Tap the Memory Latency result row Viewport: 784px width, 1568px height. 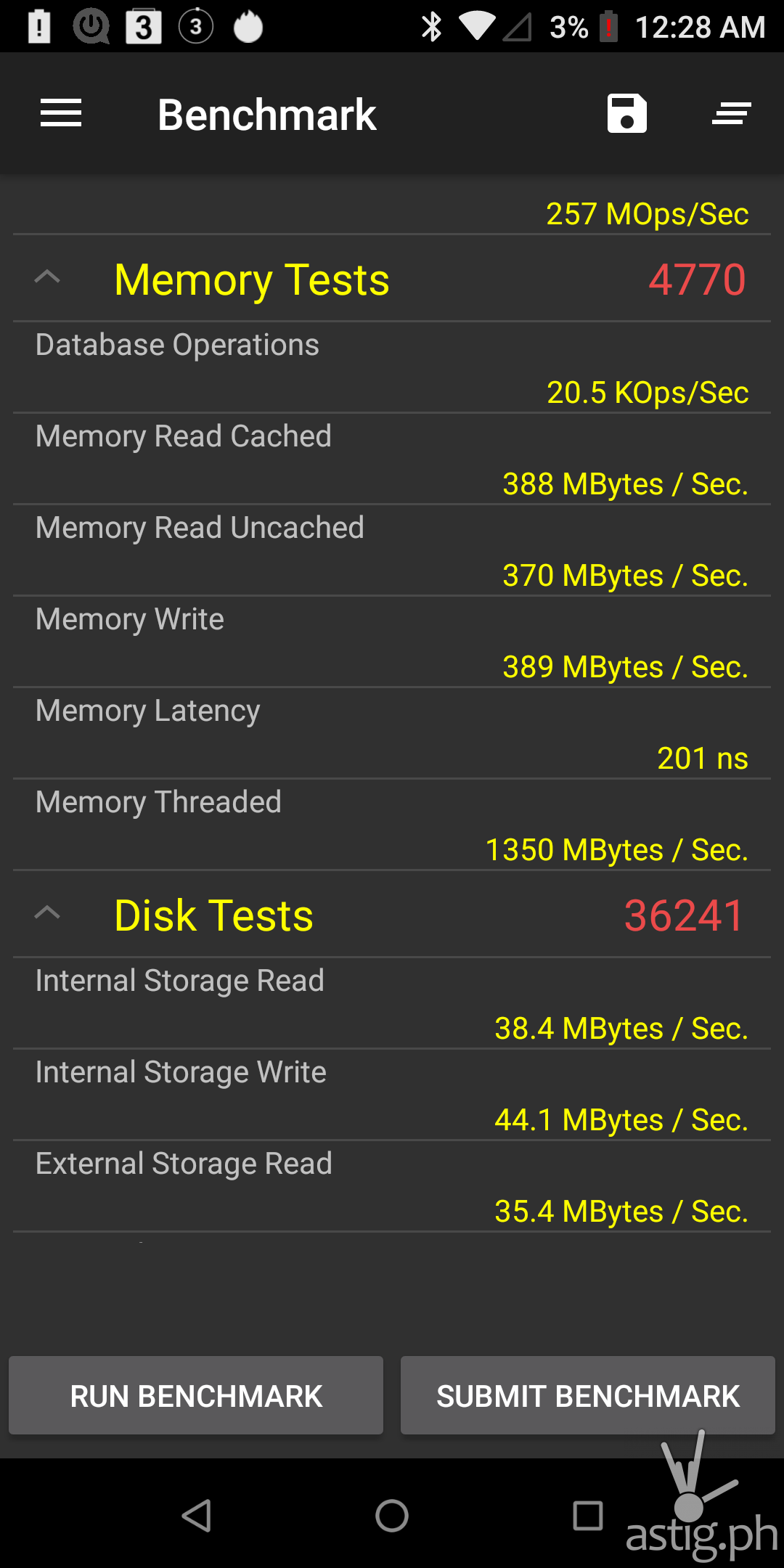pos(392,734)
